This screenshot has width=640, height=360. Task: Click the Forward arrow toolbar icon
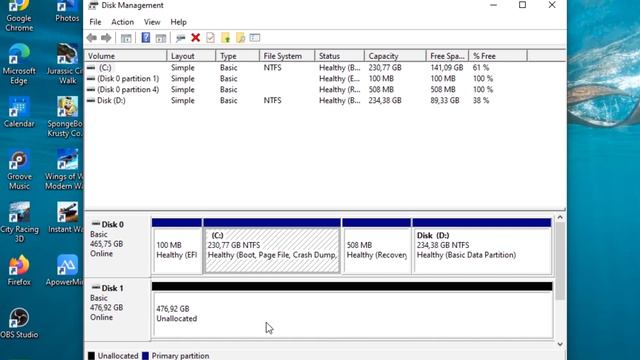[x=106, y=38]
